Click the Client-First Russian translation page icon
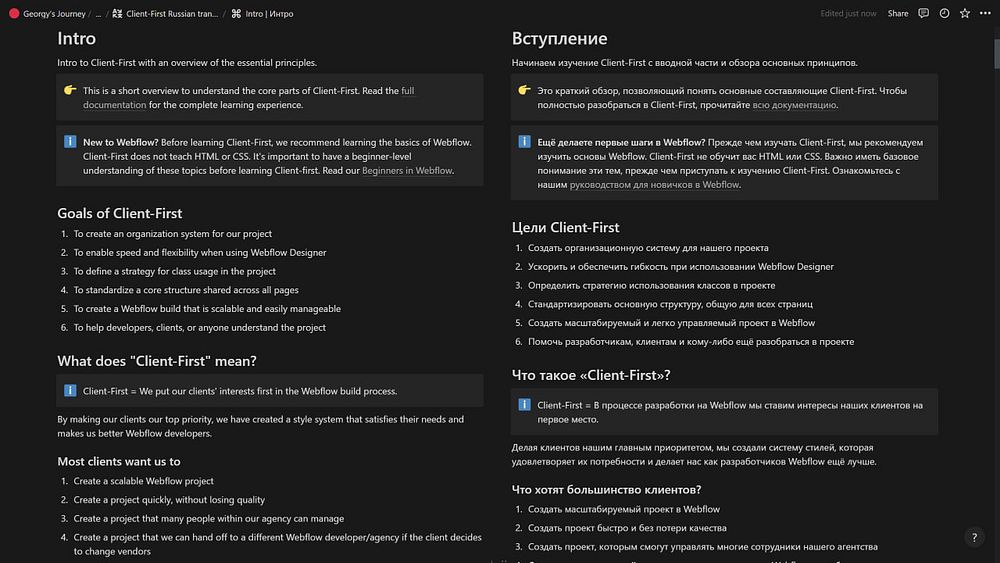 (118, 14)
